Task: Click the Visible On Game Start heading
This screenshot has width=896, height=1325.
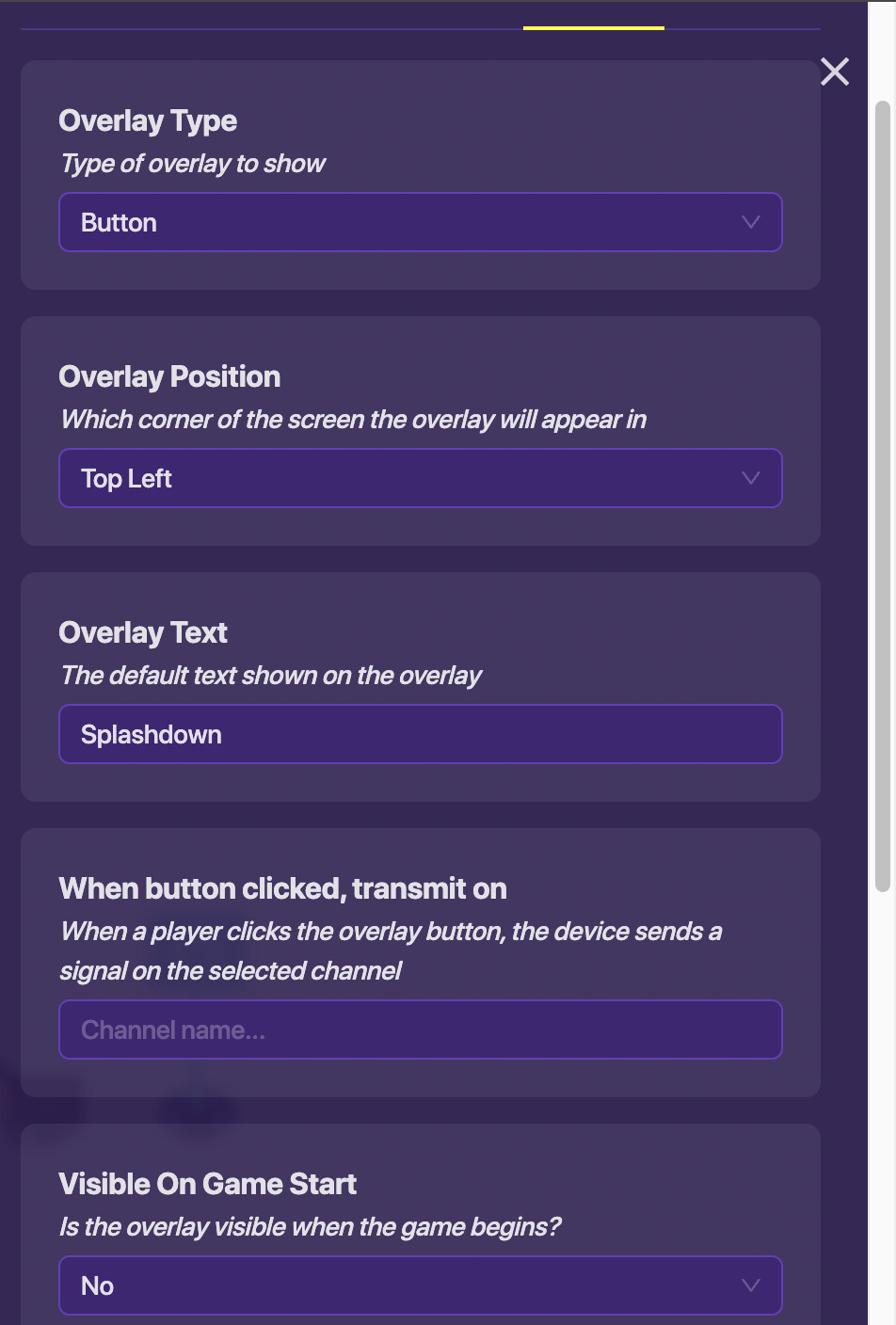Action: click(x=207, y=1184)
